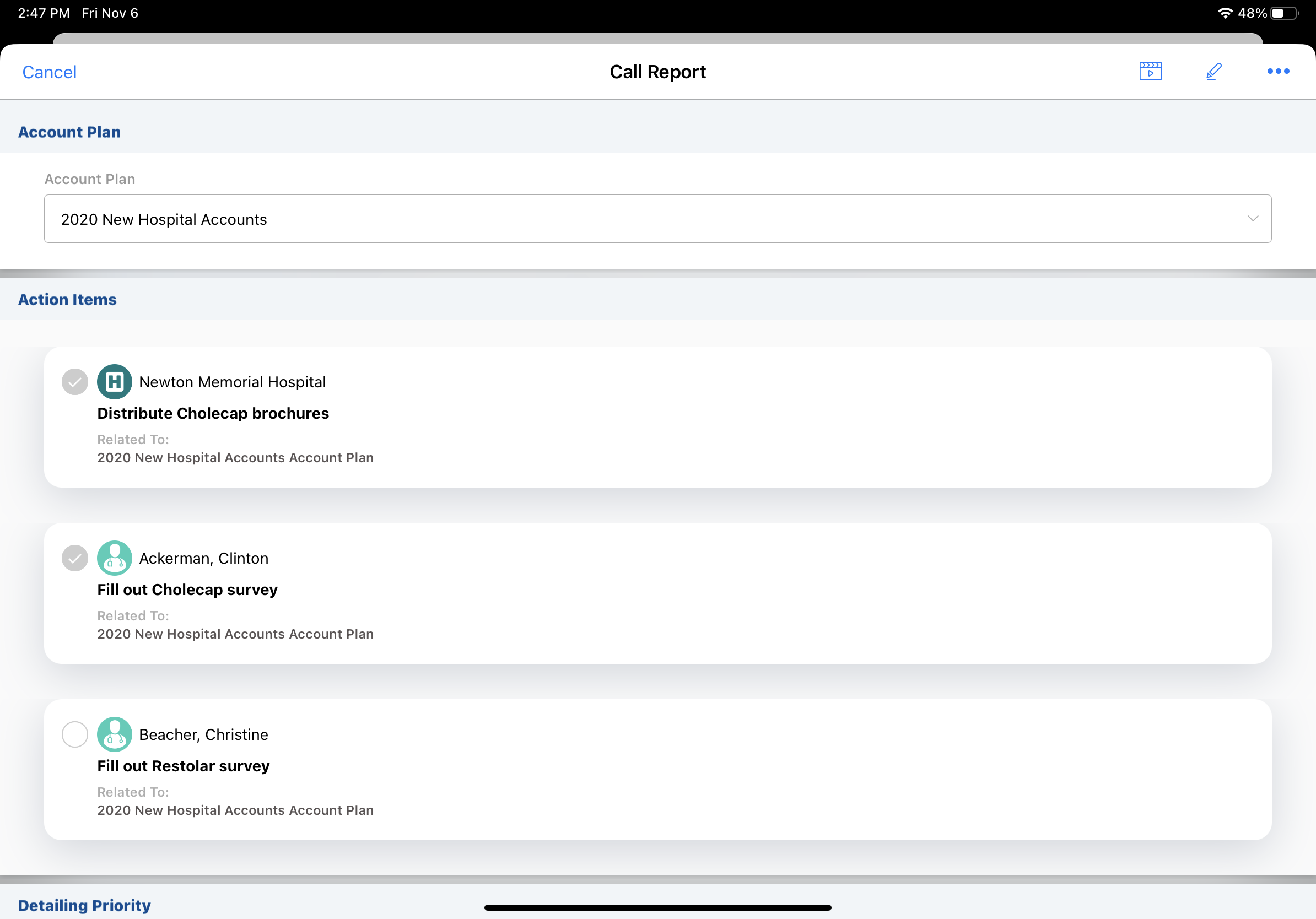This screenshot has height=919, width=1316.
Task: Tap the Newton Memorial Hospital icon
Action: pos(115,382)
